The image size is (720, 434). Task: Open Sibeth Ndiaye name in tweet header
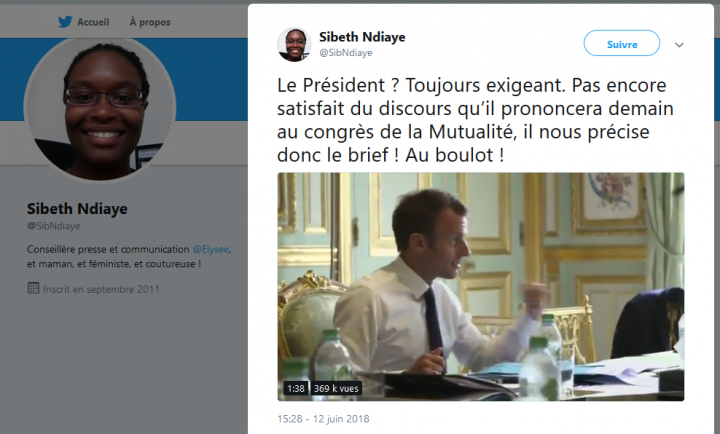click(x=362, y=37)
